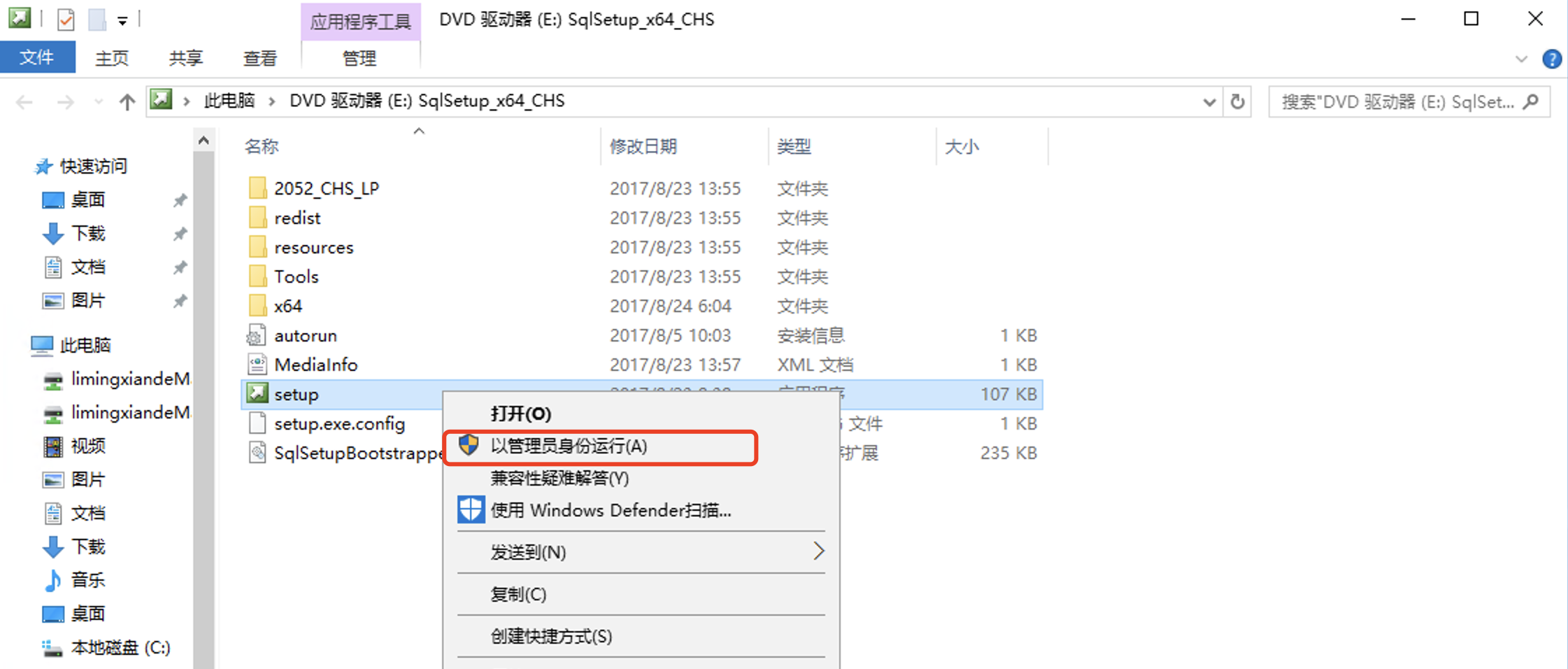Click the properties icon in quick access toolbar

click(66, 20)
